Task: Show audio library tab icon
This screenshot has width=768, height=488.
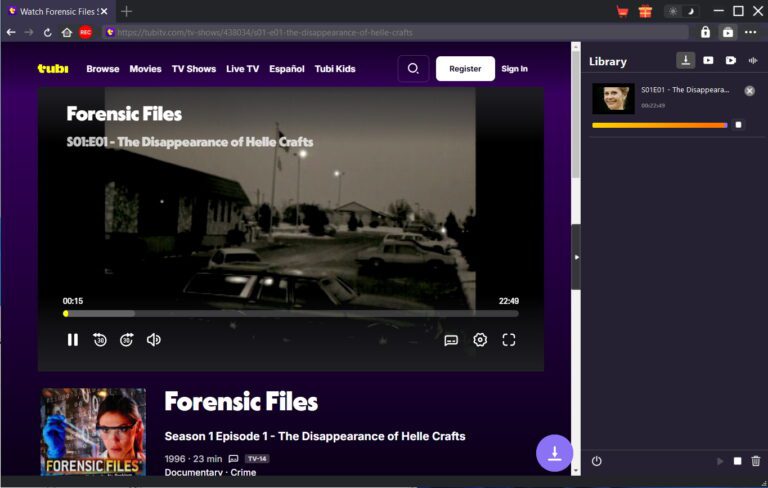Action: tap(753, 60)
